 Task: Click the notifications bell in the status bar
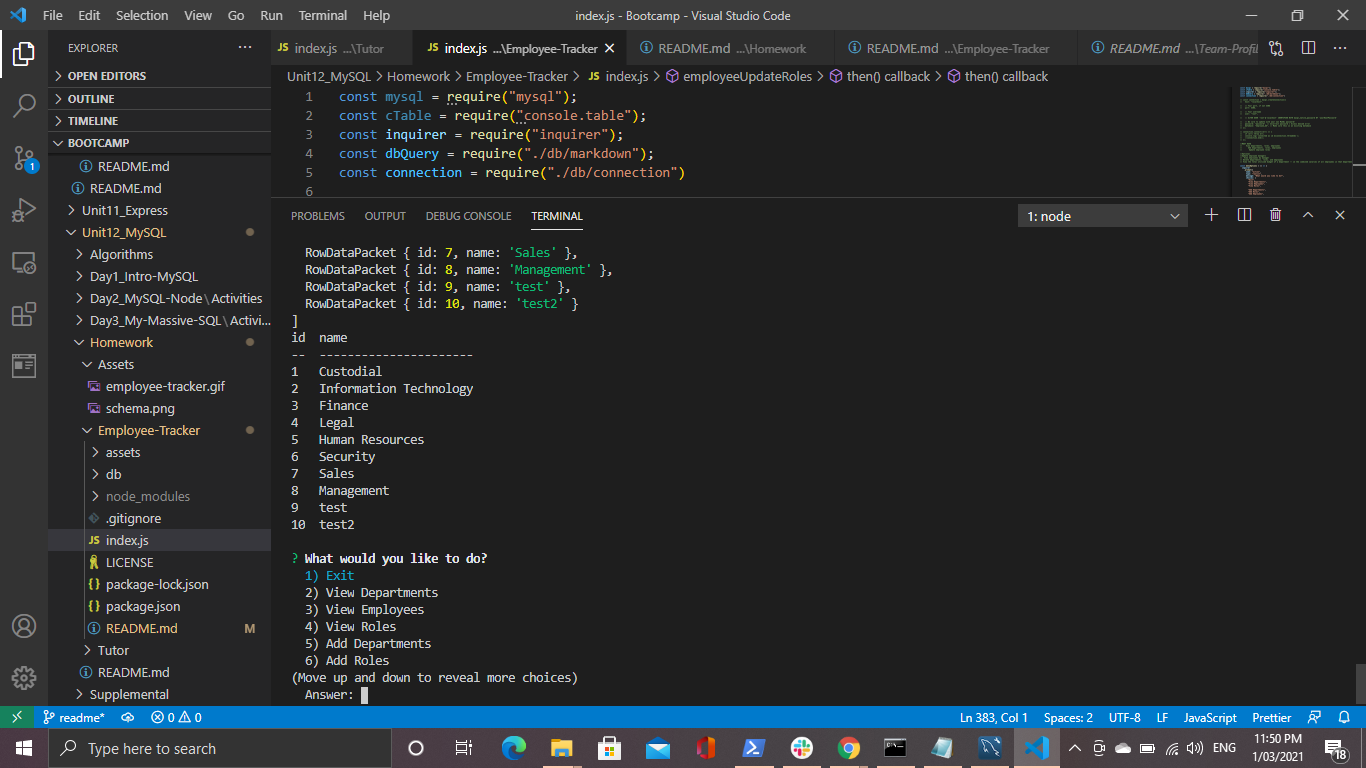[1345, 717]
